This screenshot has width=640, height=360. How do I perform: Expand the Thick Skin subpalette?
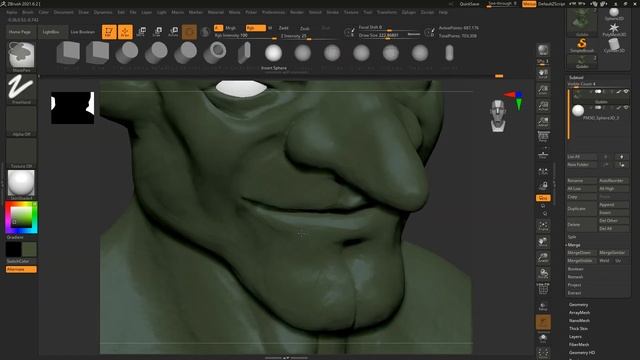578,329
